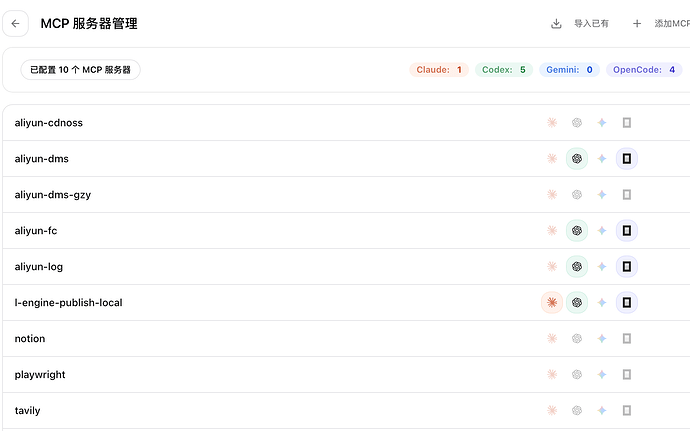Disable Claude for l-engine-publish-local
The height and width of the screenshot is (441, 690).
point(552,303)
